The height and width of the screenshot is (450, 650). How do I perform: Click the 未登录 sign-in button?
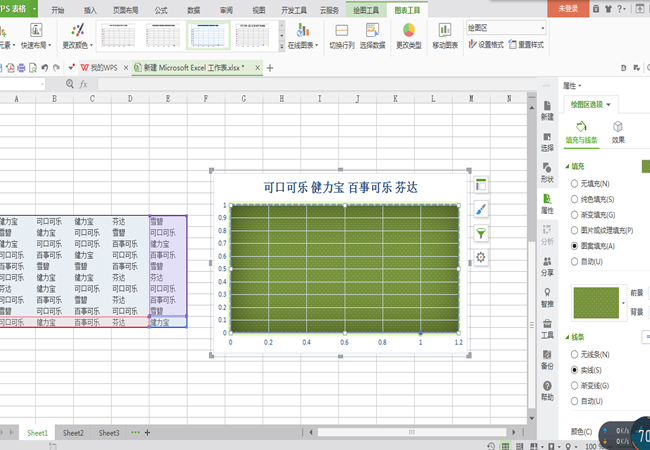point(568,8)
